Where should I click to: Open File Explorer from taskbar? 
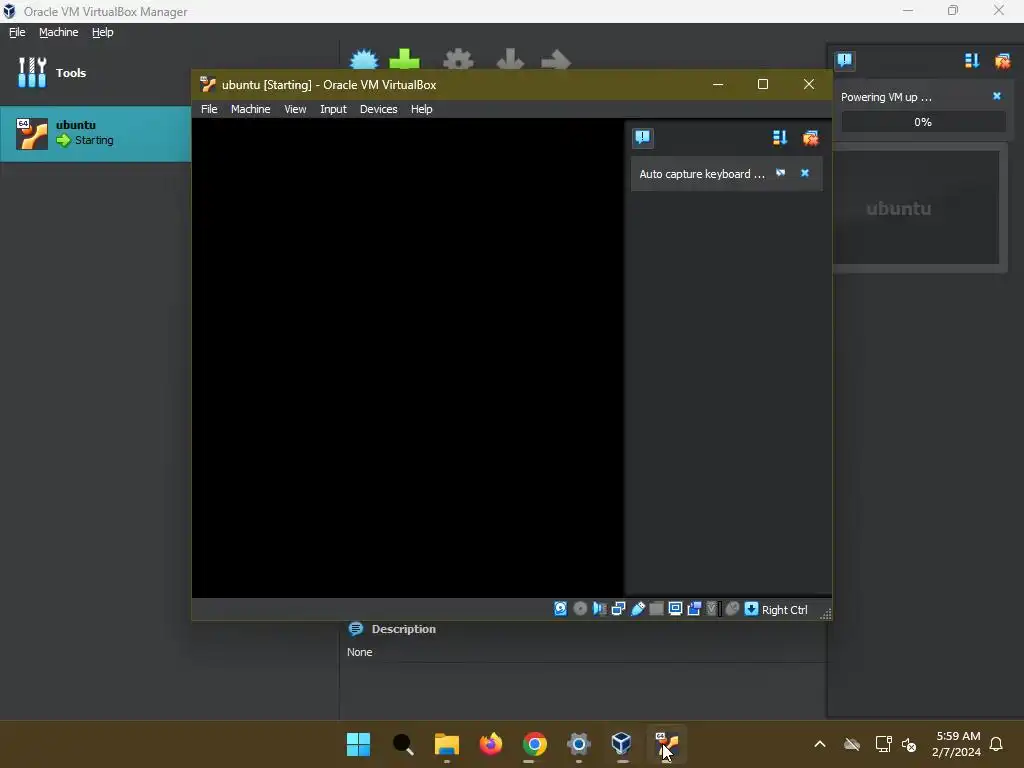click(447, 744)
